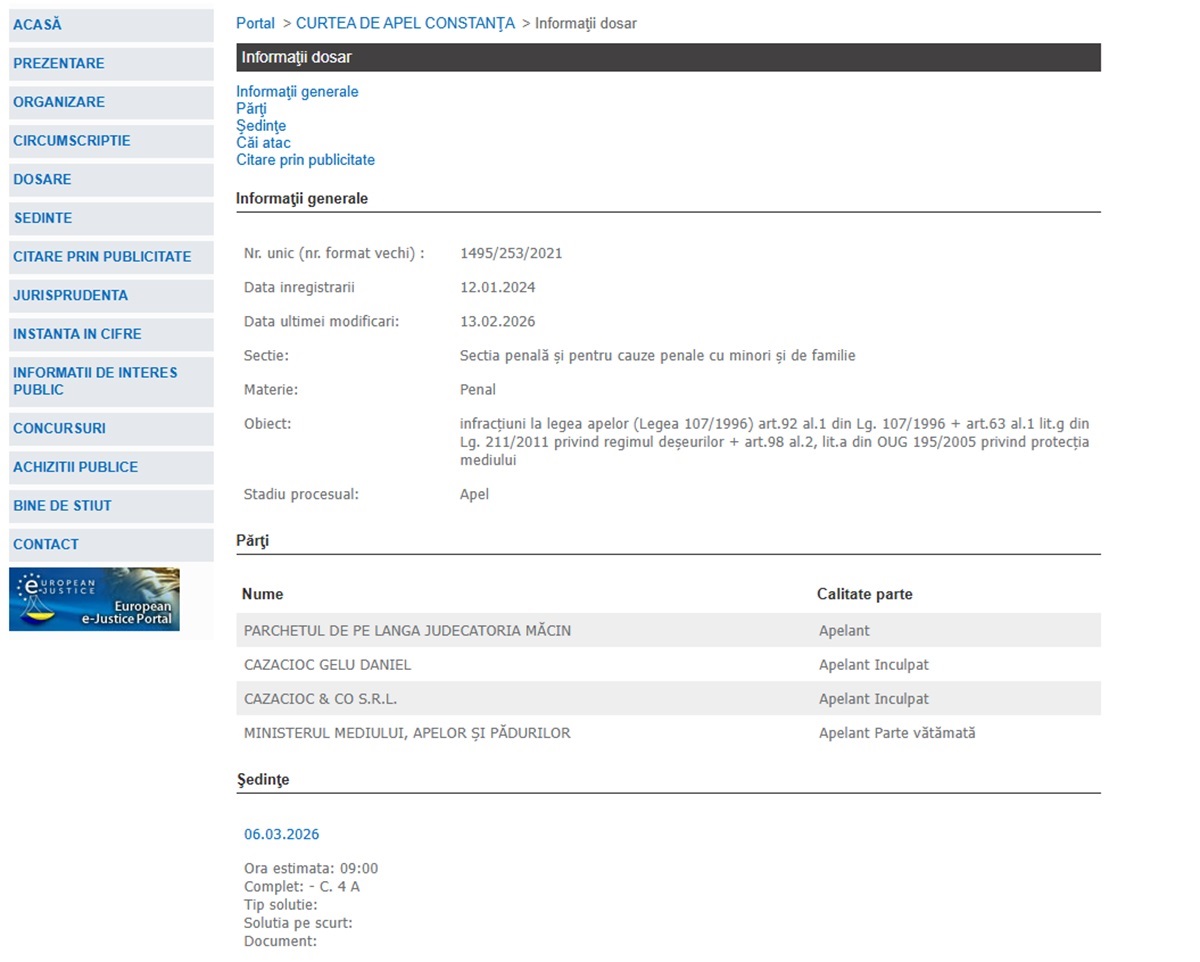
Task: Open INSTANTA IN CIFRE sidebar item
Action: coord(111,334)
